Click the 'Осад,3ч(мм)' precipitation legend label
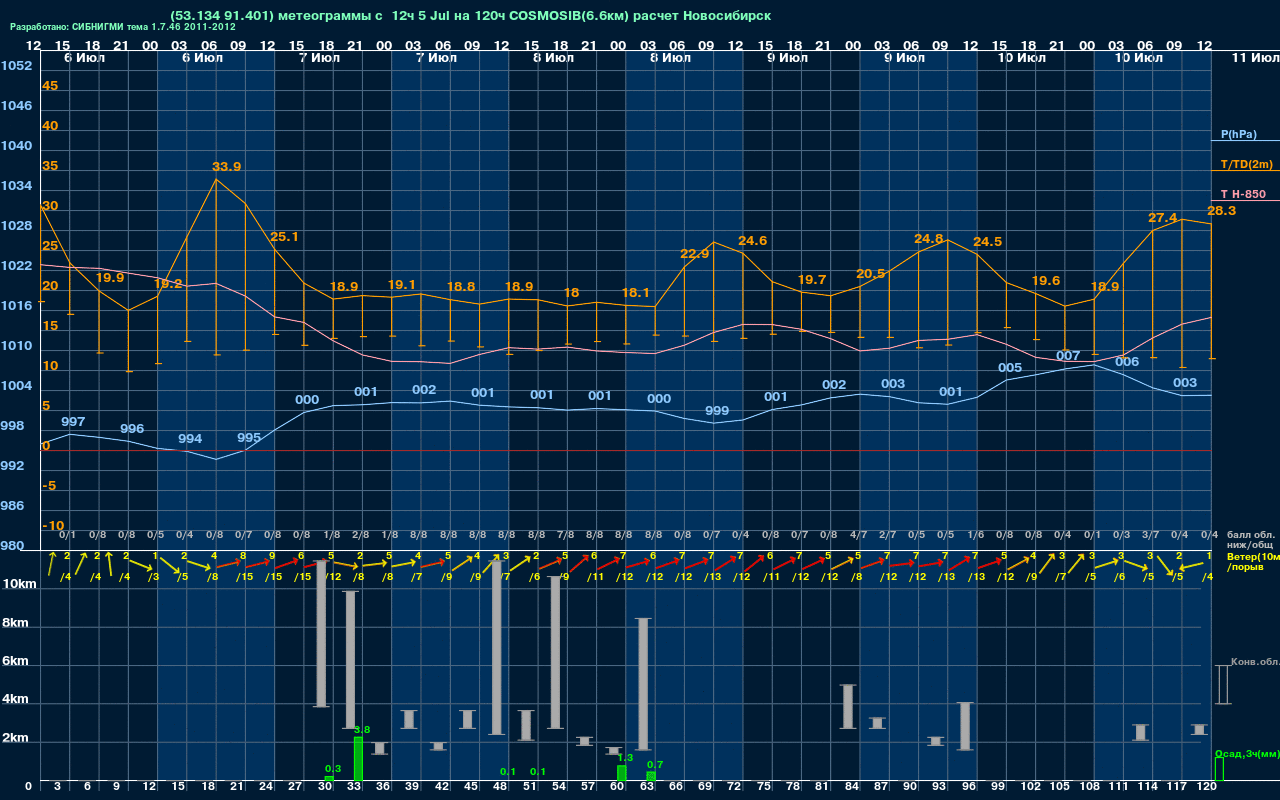This screenshot has height=800, width=1280. pos(1247,753)
